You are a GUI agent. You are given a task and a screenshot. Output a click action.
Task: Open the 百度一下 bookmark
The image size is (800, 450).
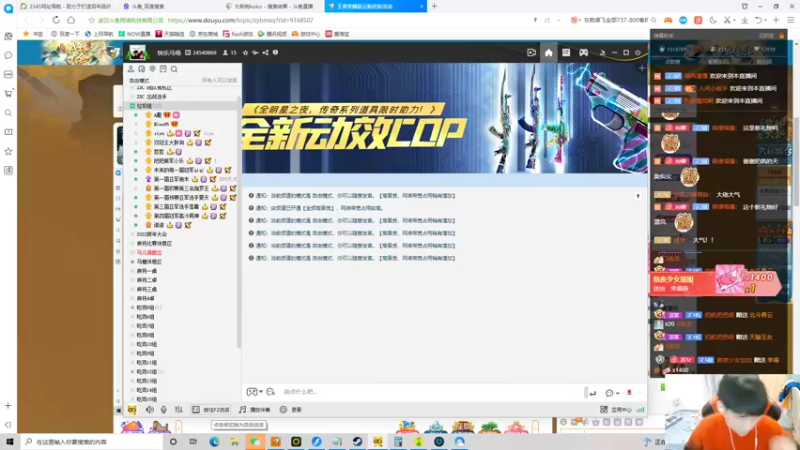tap(65, 34)
